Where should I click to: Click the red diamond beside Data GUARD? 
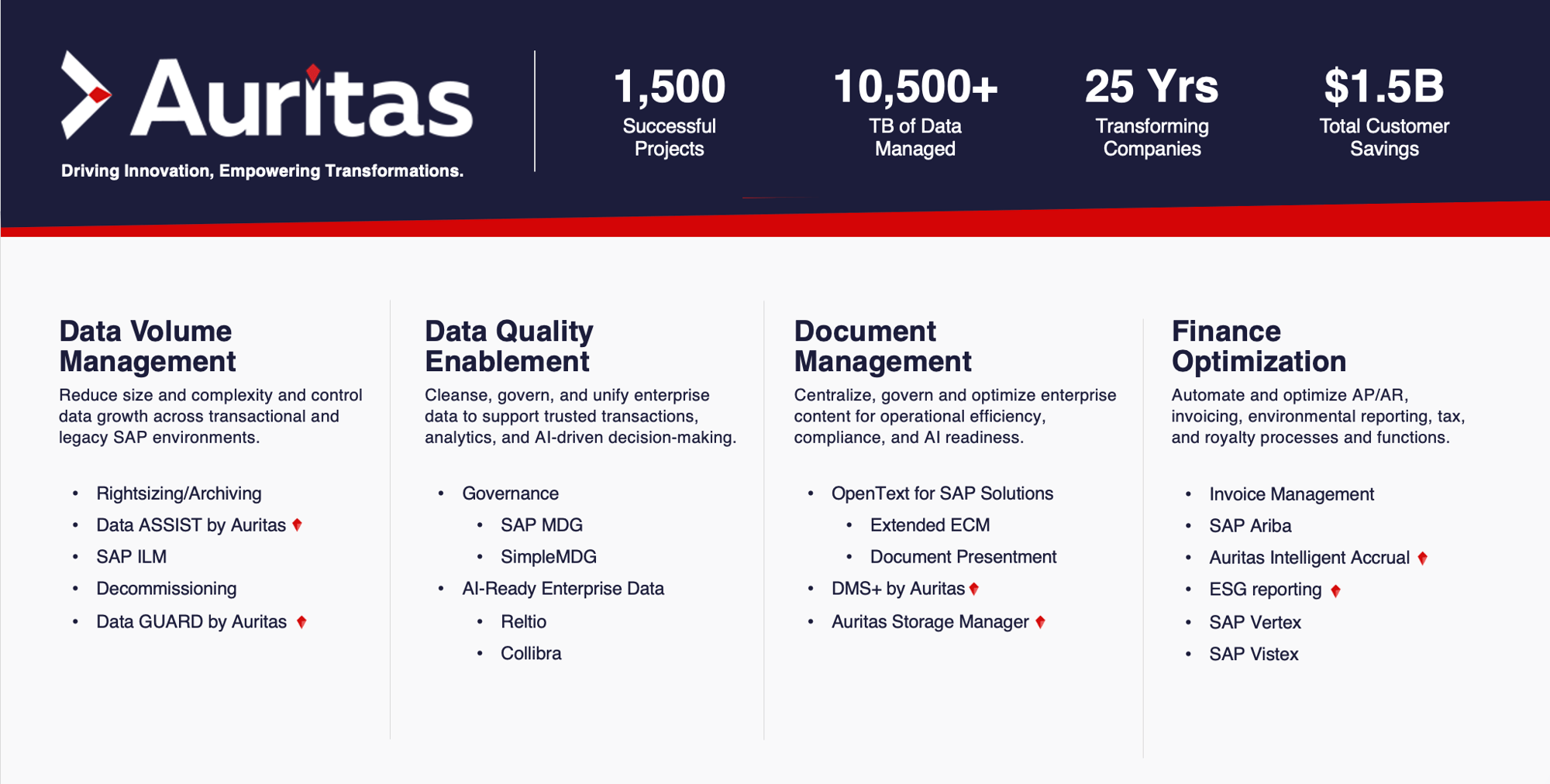pyautogui.click(x=301, y=622)
